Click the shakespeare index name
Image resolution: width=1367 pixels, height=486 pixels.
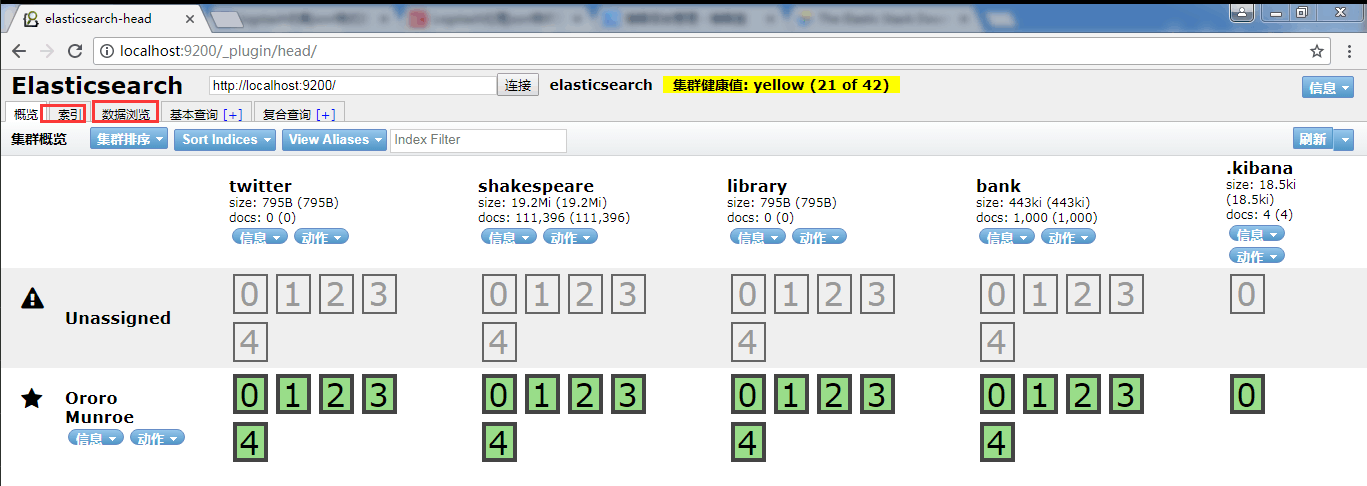[536, 185]
